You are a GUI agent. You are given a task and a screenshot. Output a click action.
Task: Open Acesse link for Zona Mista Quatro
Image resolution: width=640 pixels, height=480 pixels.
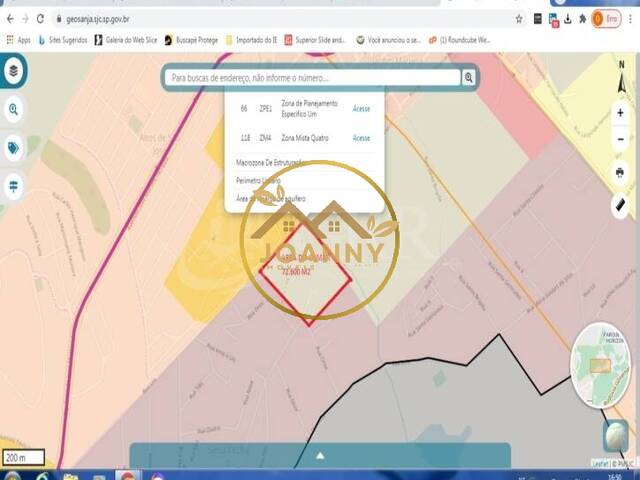coord(361,138)
